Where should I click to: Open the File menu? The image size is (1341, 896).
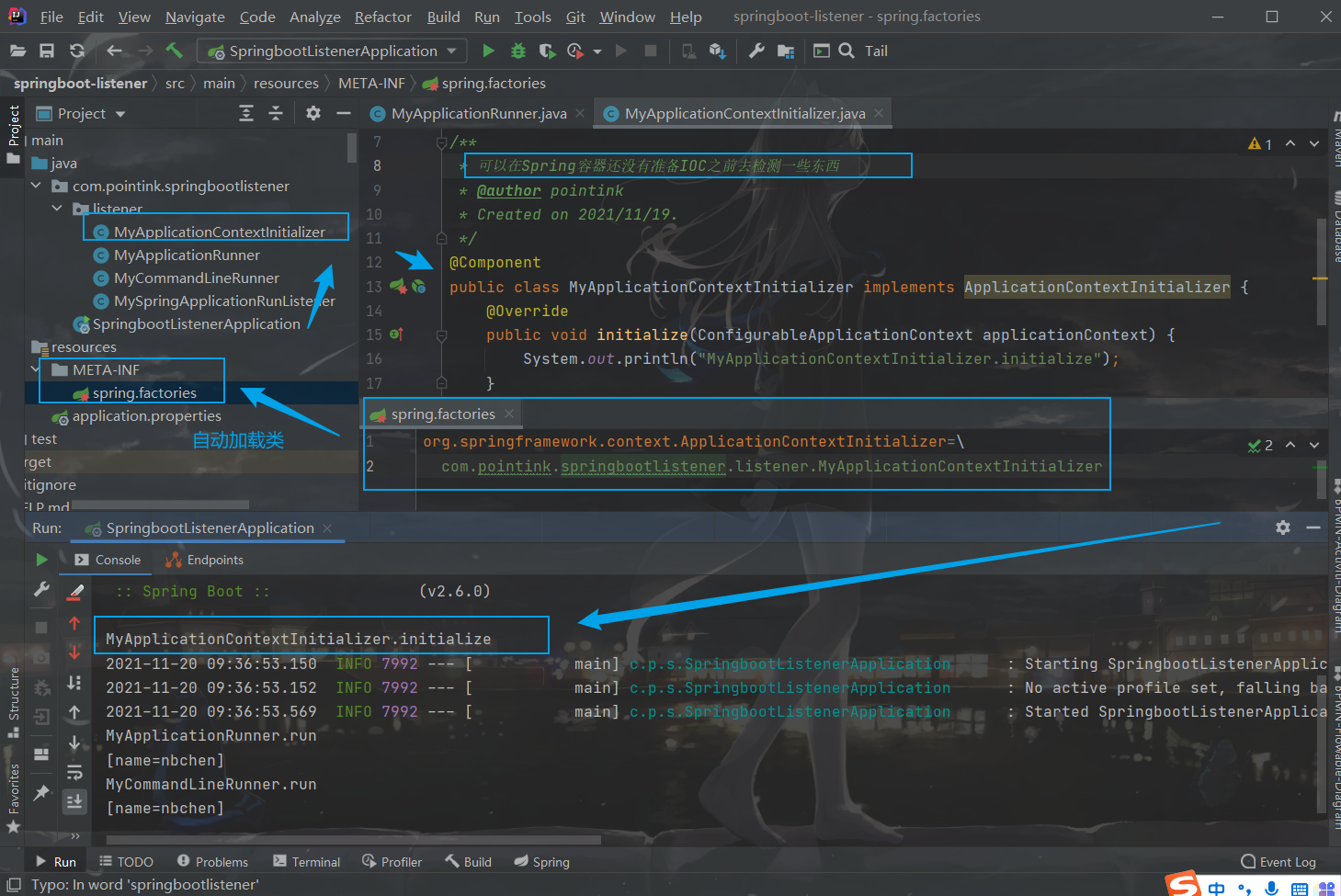51,17
